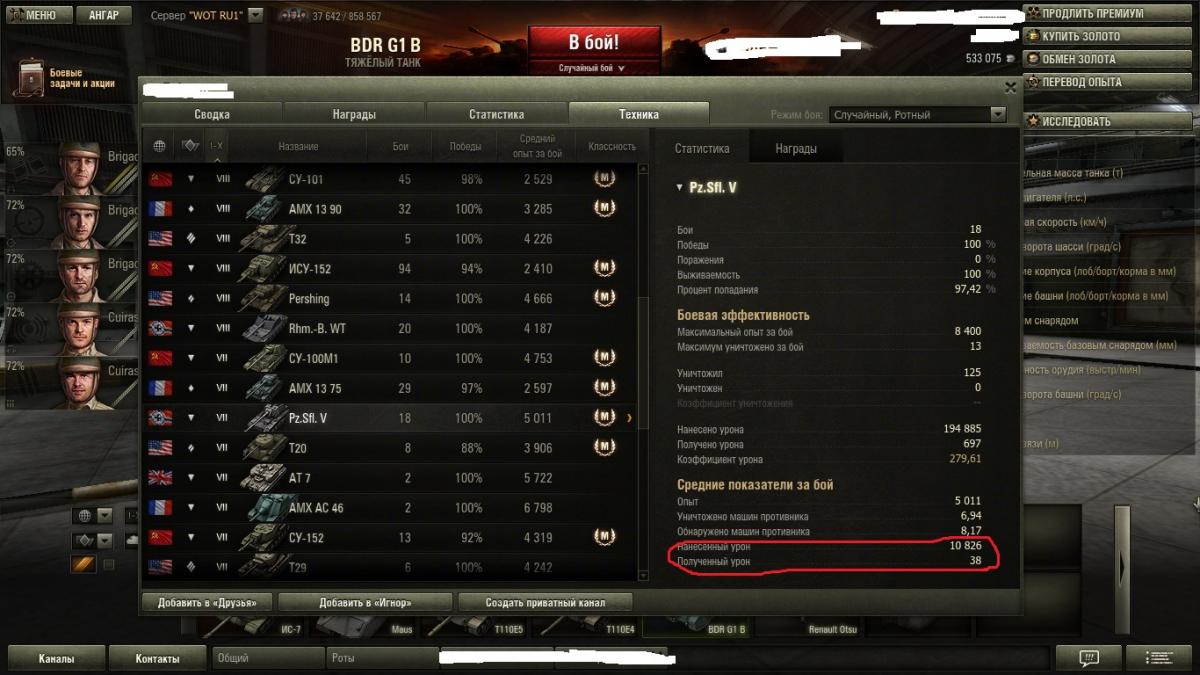Collapse the Pz.Sfl. V statistics section

click(x=680, y=187)
